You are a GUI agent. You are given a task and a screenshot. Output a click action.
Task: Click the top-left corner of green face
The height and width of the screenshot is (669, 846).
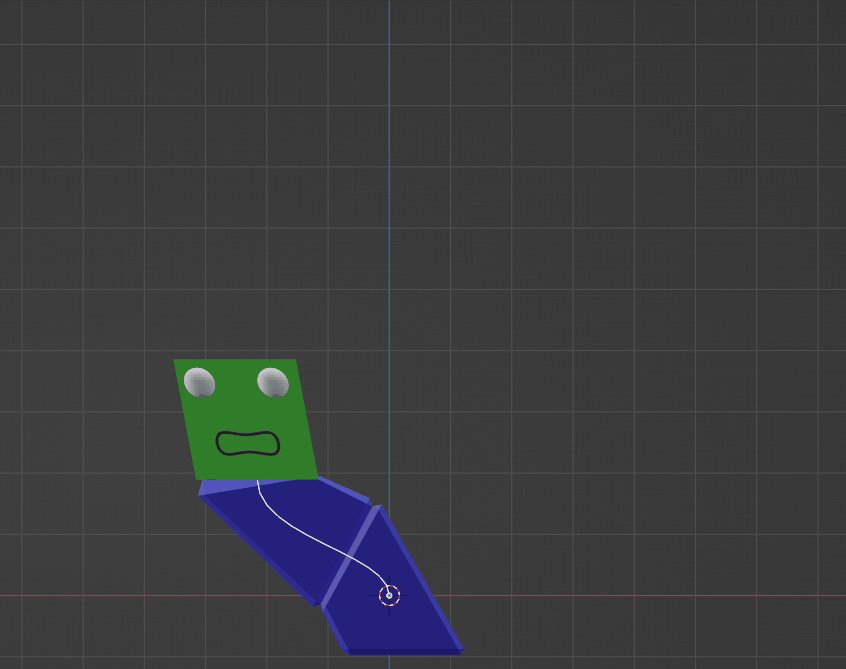175,360
